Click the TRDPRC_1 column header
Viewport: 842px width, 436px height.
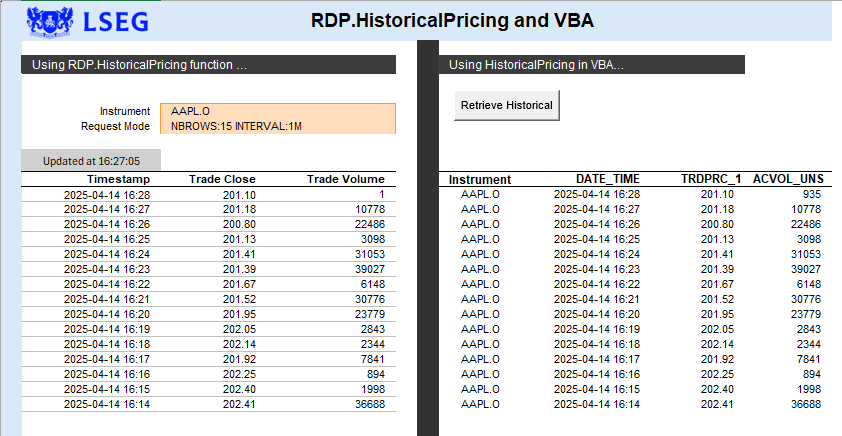(711, 179)
